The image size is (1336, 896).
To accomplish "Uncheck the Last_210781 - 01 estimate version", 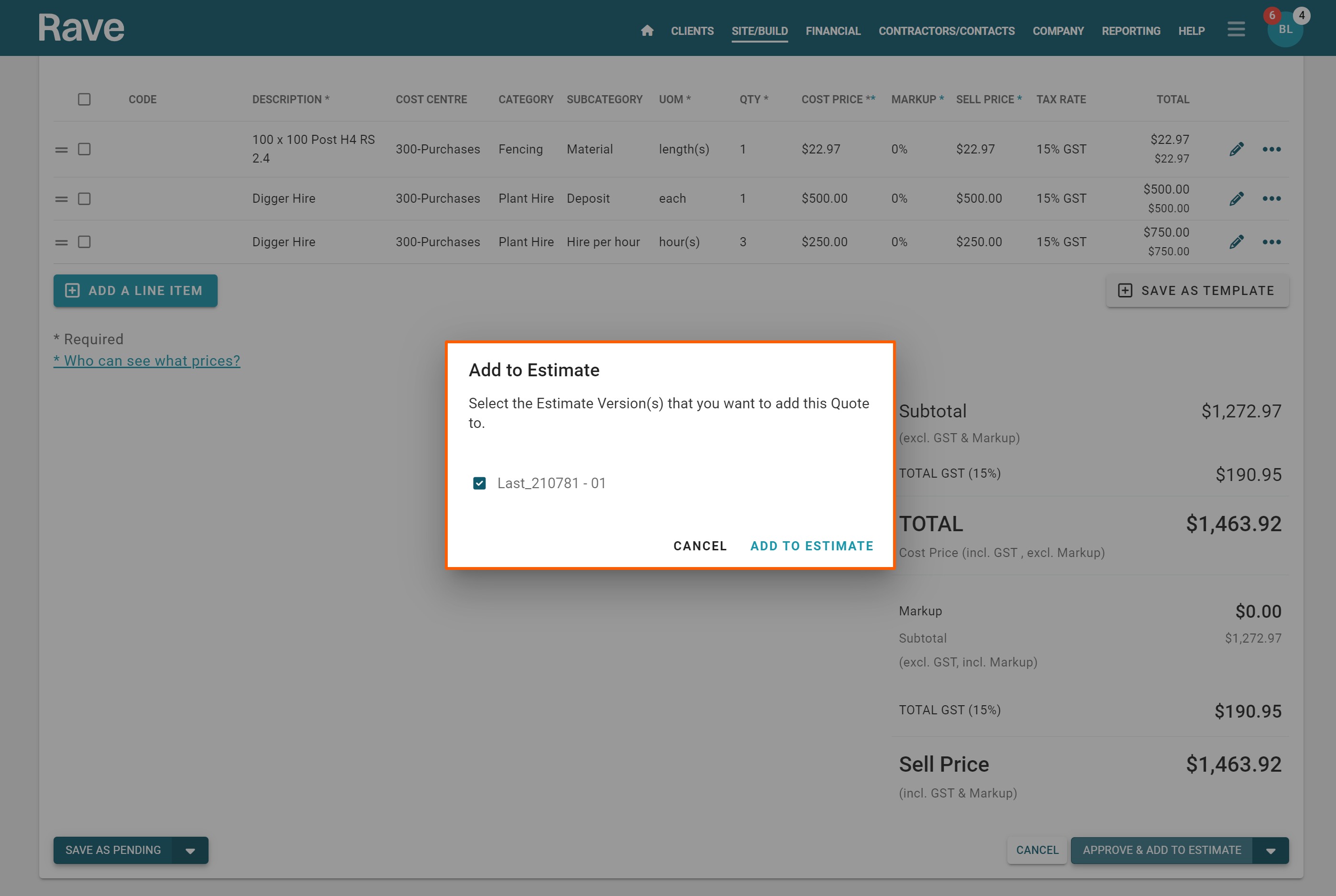I will click(x=479, y=483).
